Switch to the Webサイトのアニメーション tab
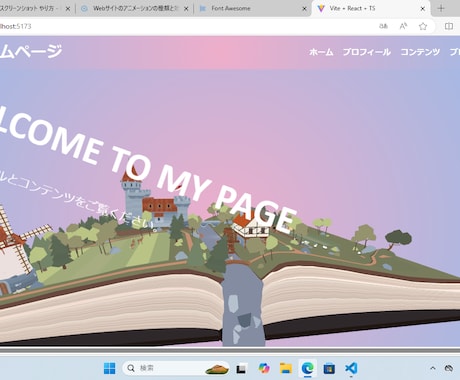Viewport: 460px width, 380px height. tap(134, 9)
